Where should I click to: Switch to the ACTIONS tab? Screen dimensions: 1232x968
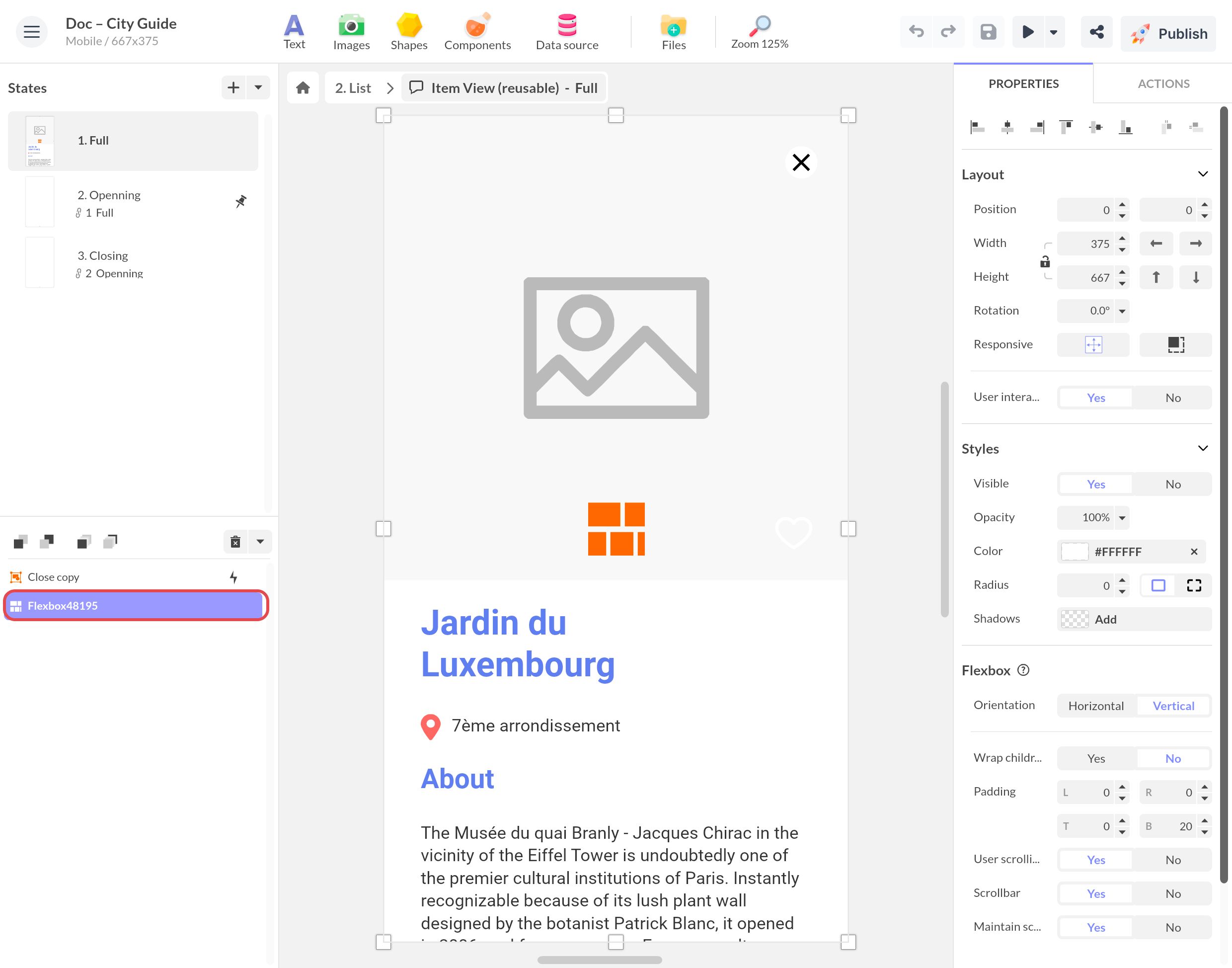click(1163, 83)
